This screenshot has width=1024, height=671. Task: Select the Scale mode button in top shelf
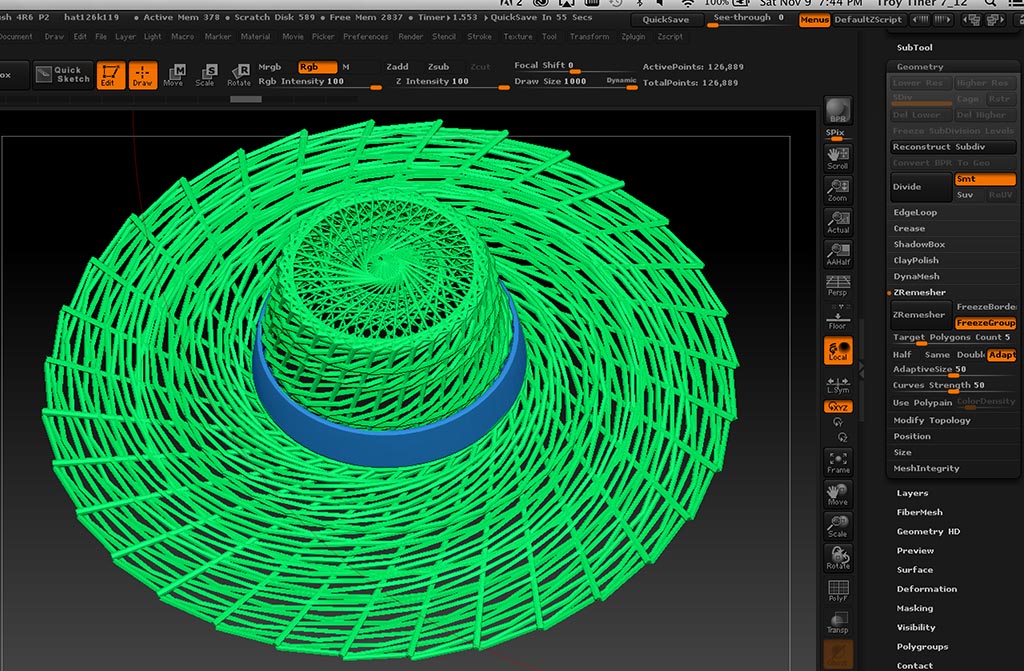[206, 75]
